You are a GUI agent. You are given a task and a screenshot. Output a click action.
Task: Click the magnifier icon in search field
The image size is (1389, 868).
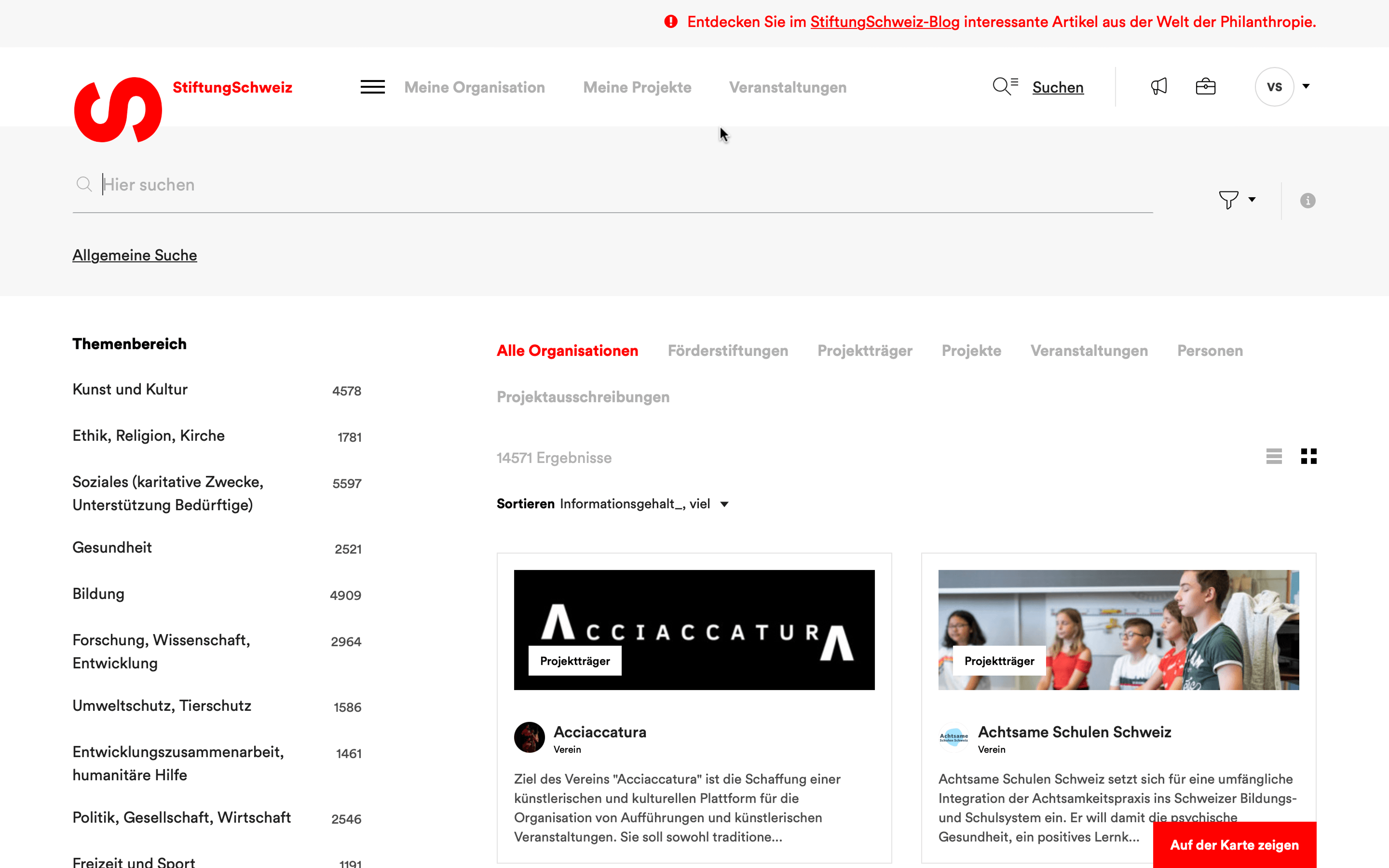84,184
